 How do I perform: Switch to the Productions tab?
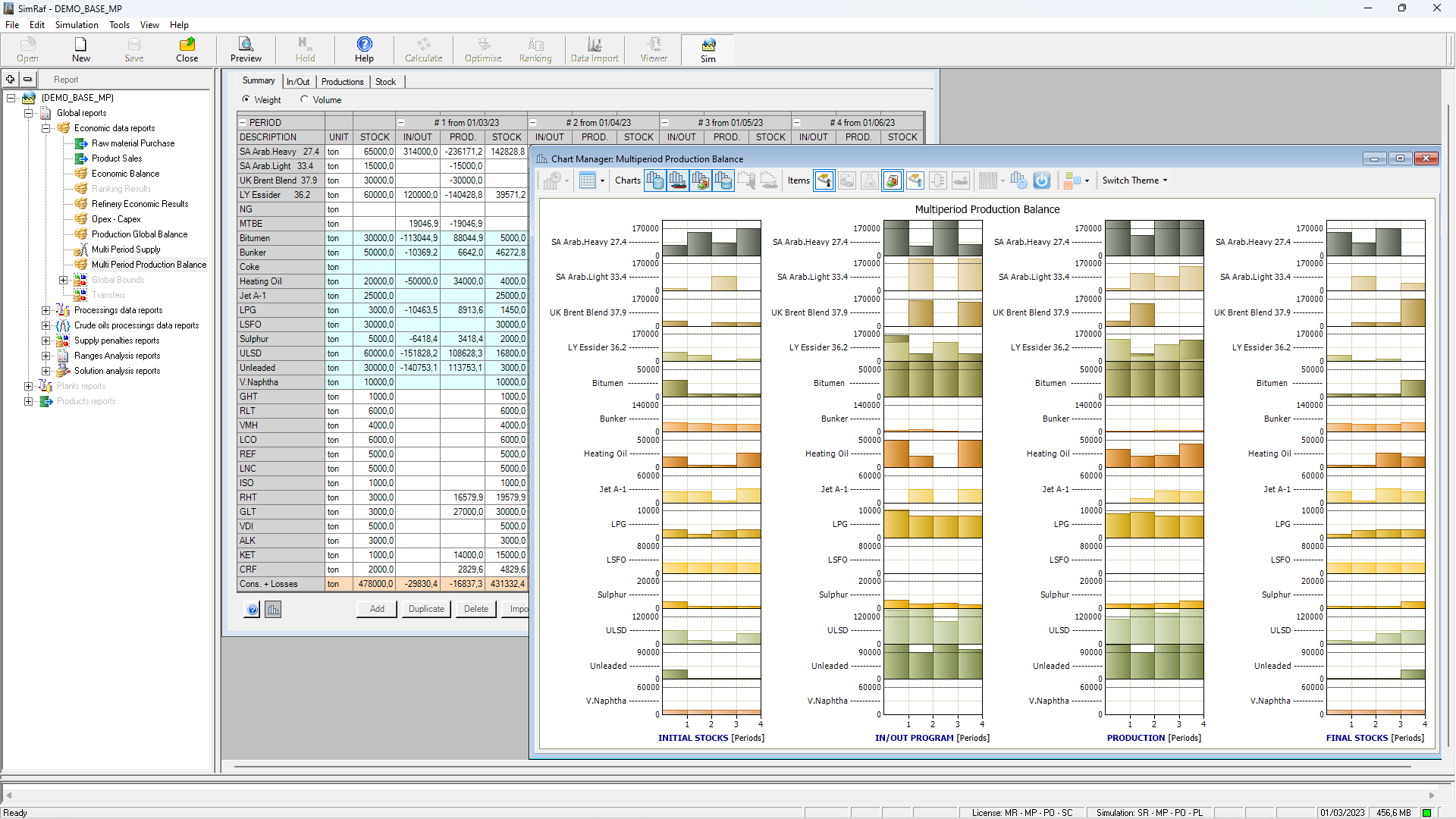342,82
